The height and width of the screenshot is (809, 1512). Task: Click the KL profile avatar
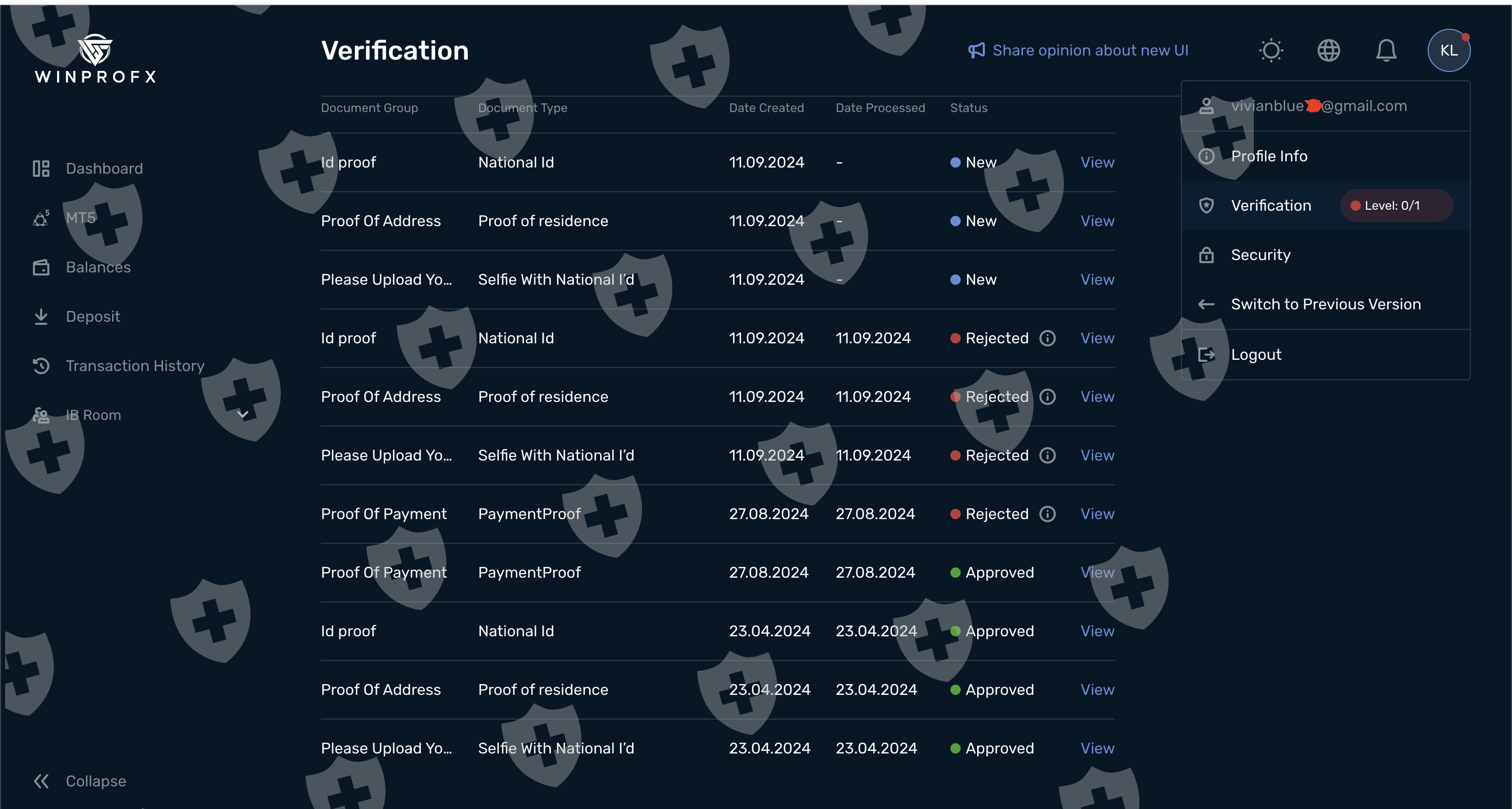(x=1448, y=50)
